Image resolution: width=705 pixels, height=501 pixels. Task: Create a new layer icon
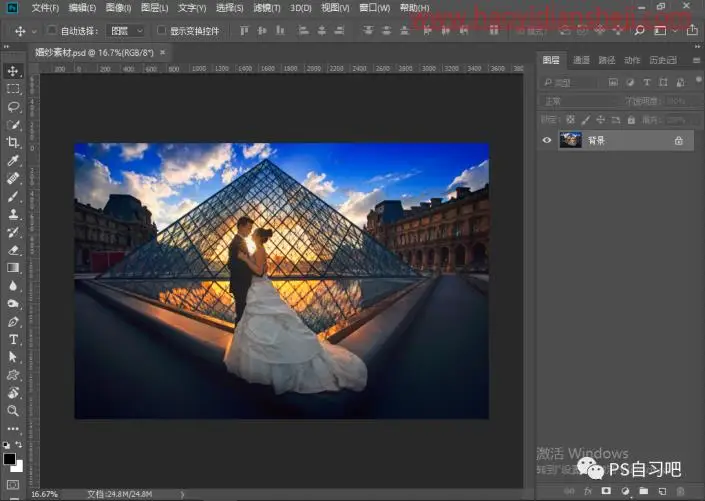coord(662,491)
